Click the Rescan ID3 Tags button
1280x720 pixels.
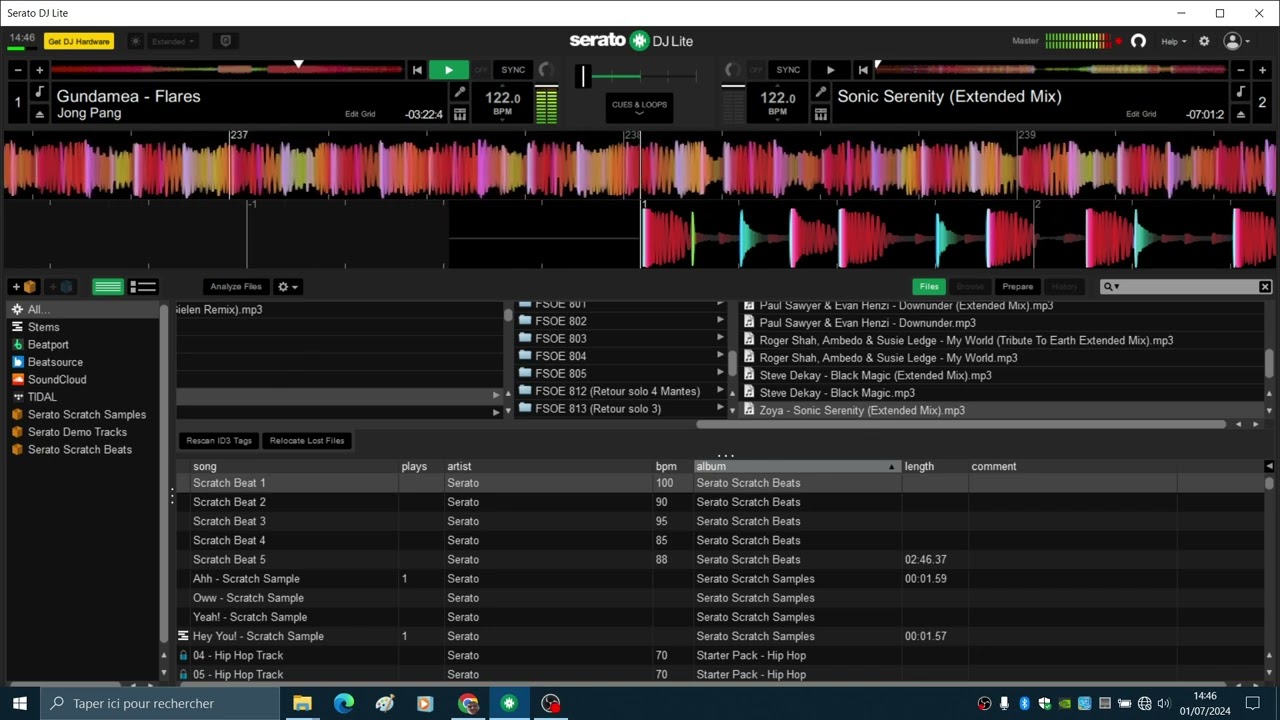pos(219,441)
